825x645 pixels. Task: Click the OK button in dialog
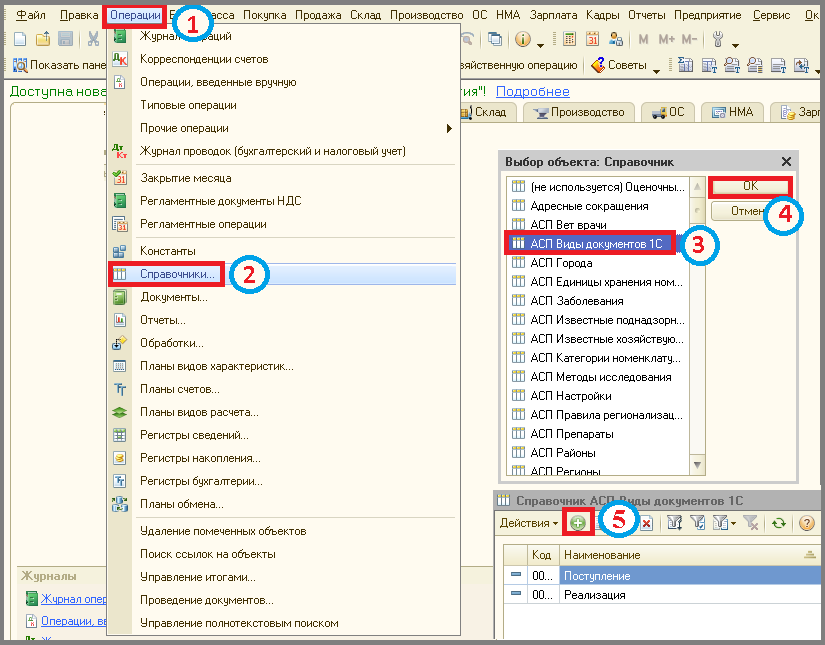point(750,186)
